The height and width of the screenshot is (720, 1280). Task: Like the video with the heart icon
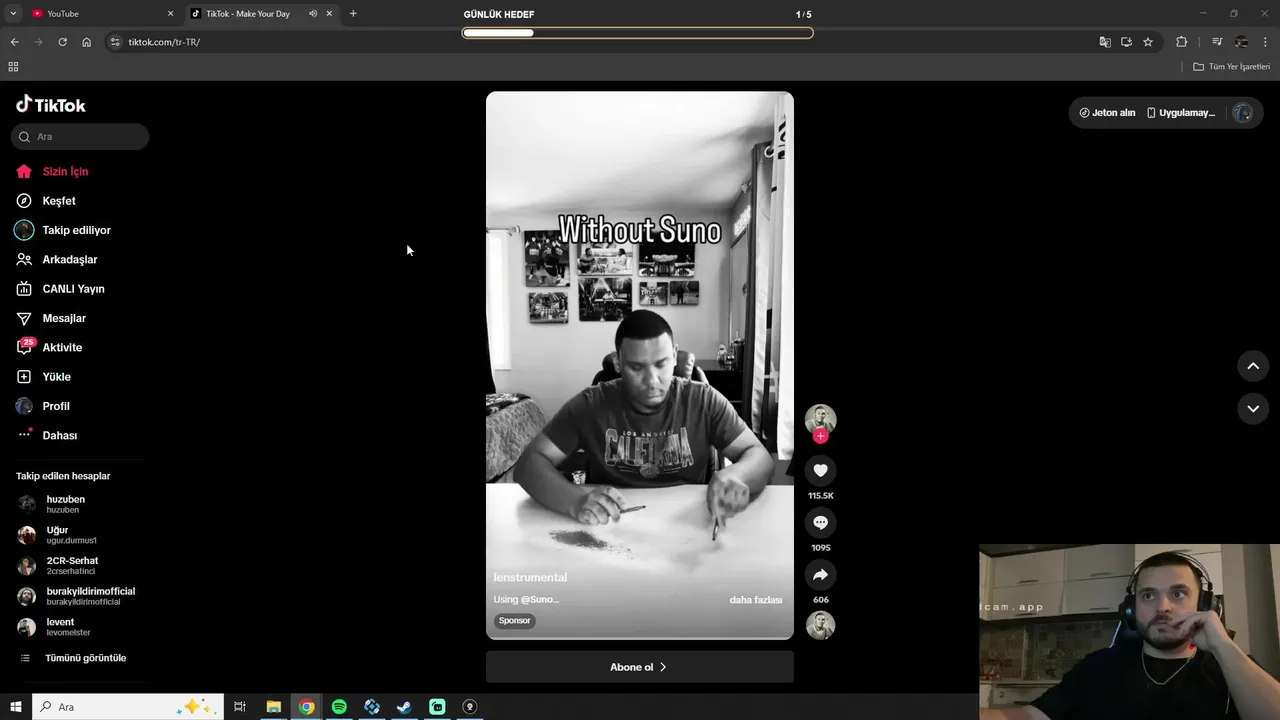point(820,471)
